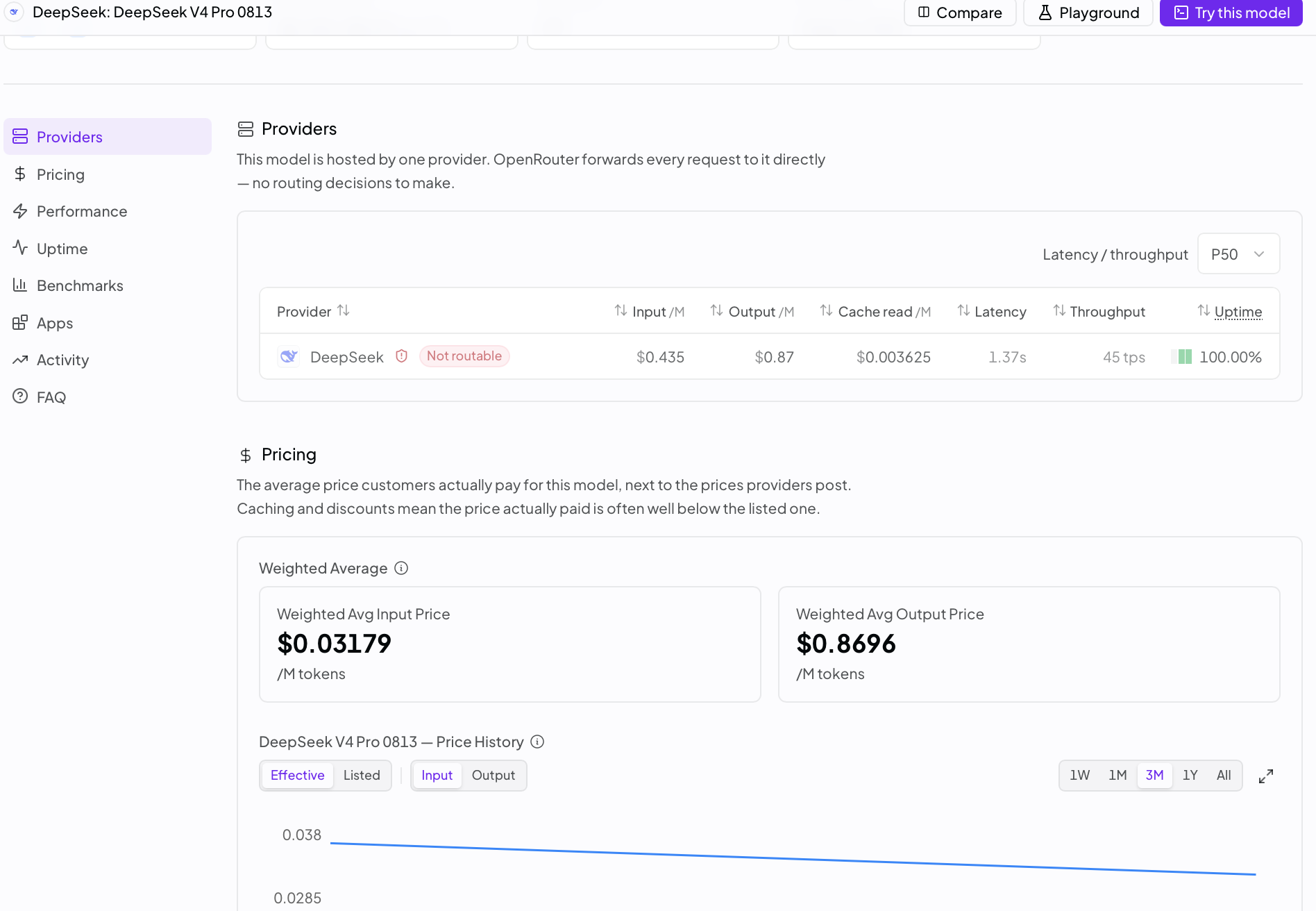This screenshot has width=1316, height=911.
Task: Open the P50 latency percentile dropdown
Action: point(1238,254)
